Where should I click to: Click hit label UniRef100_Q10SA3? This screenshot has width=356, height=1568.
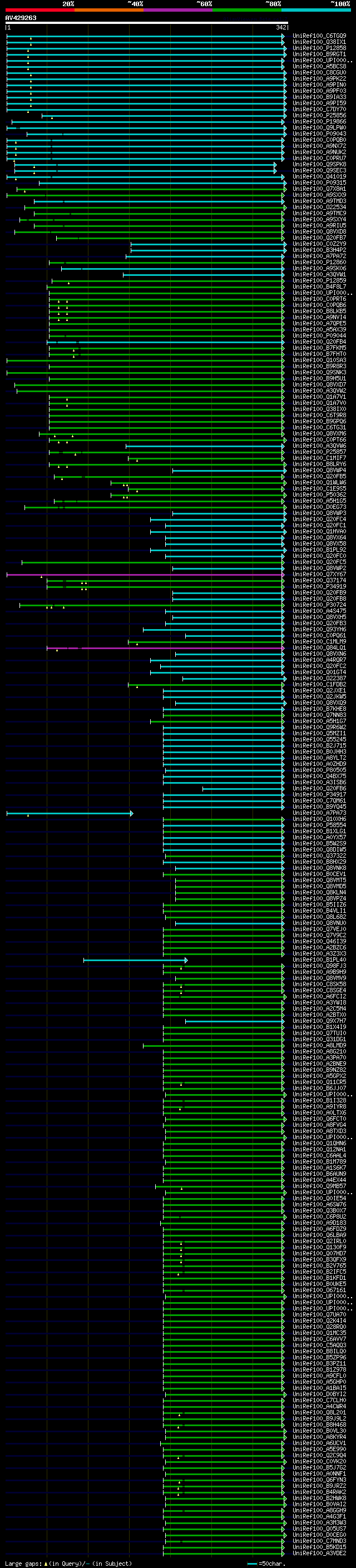[x=319, y=360]
